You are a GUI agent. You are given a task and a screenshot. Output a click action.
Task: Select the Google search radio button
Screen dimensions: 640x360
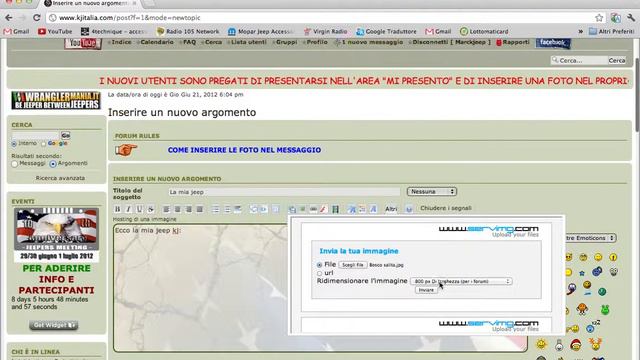click(44, 144)
